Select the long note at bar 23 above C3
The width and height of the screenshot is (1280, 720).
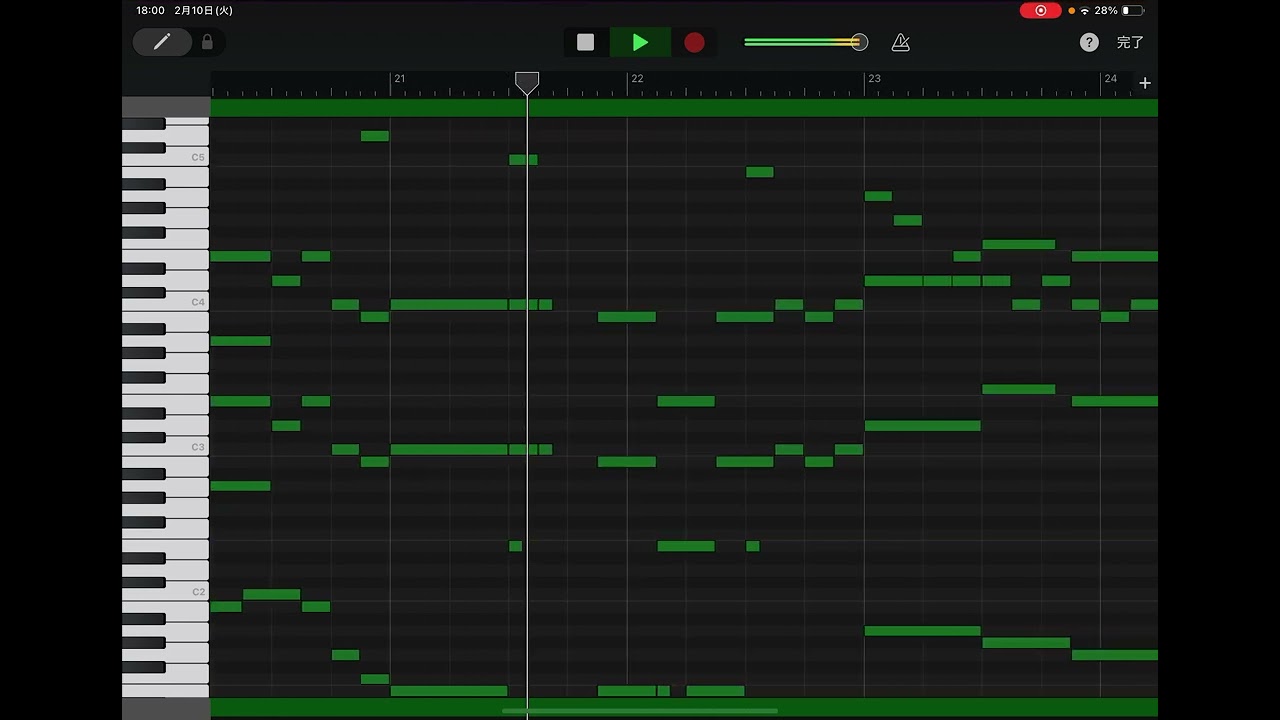923,425
